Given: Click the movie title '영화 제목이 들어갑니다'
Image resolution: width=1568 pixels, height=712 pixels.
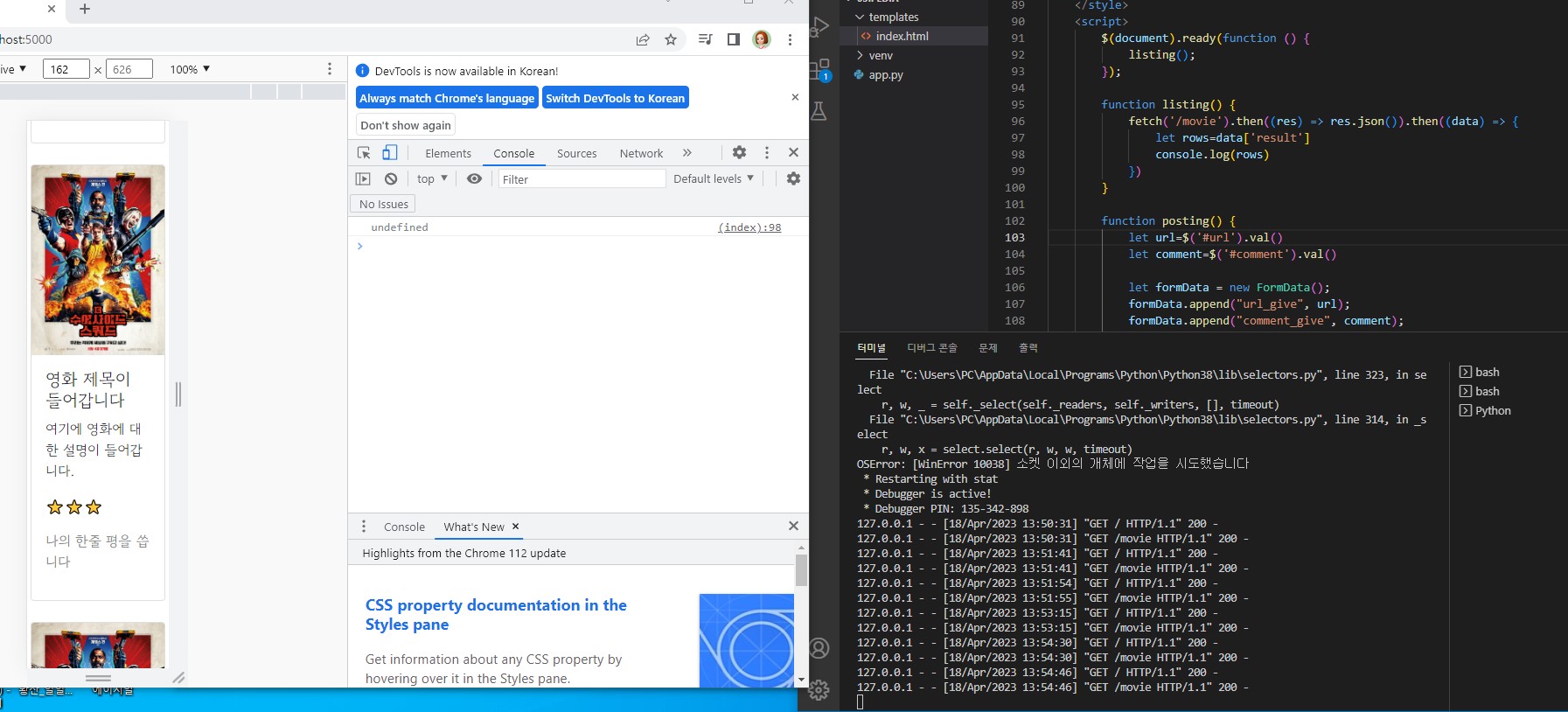Looking at the screenshot, I should [87, 389].
